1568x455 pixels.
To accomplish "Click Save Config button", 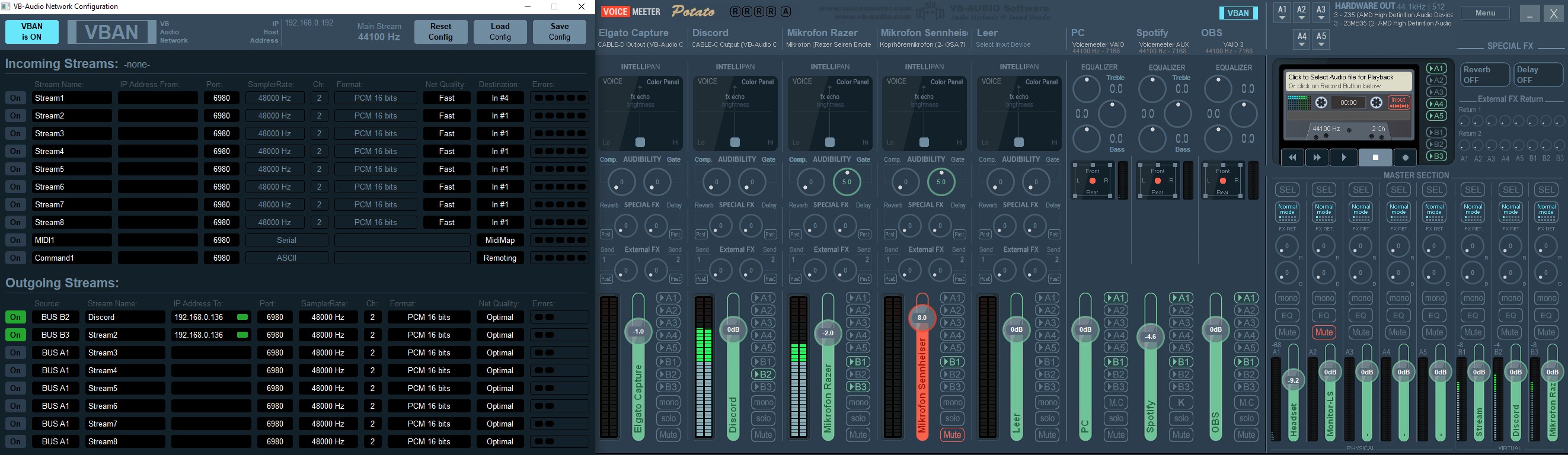I will (560, 31).
